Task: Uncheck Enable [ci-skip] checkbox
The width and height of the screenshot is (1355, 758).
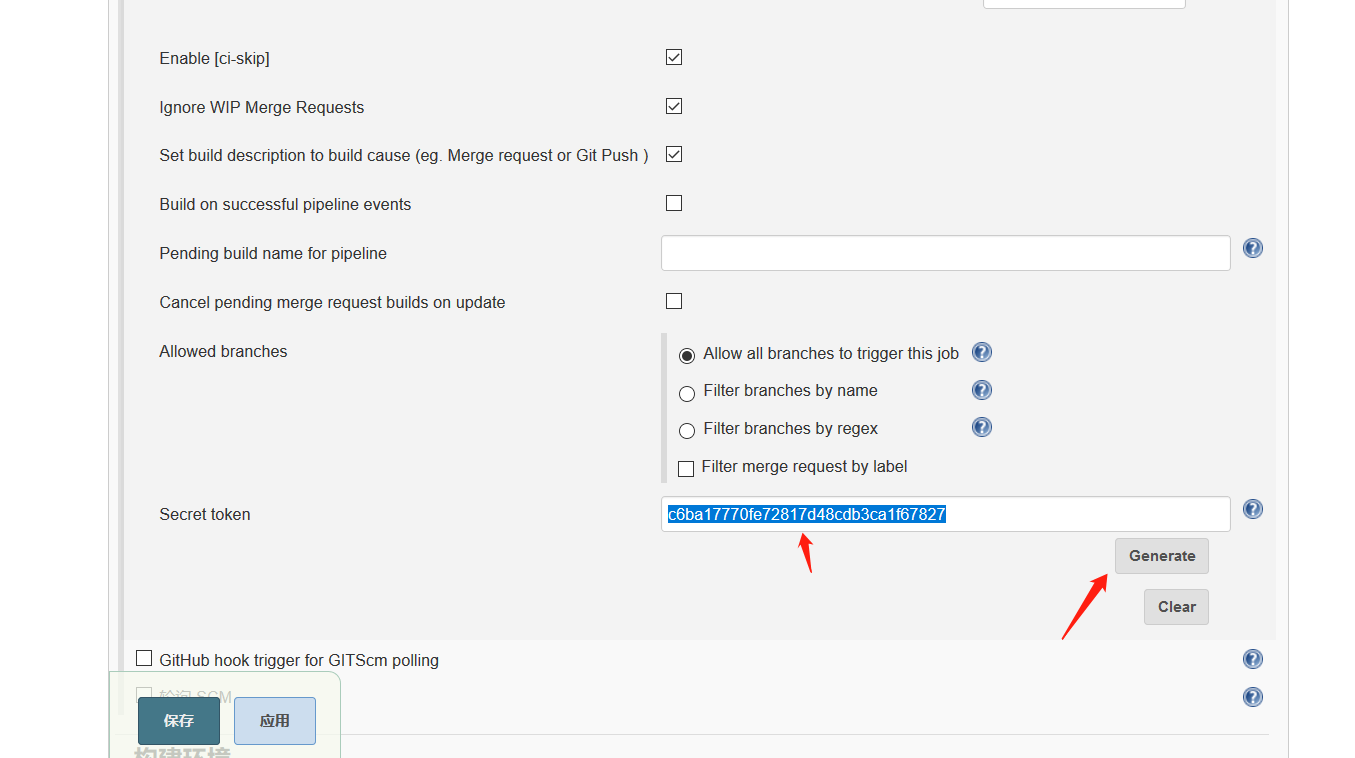Action: point(674,57)
